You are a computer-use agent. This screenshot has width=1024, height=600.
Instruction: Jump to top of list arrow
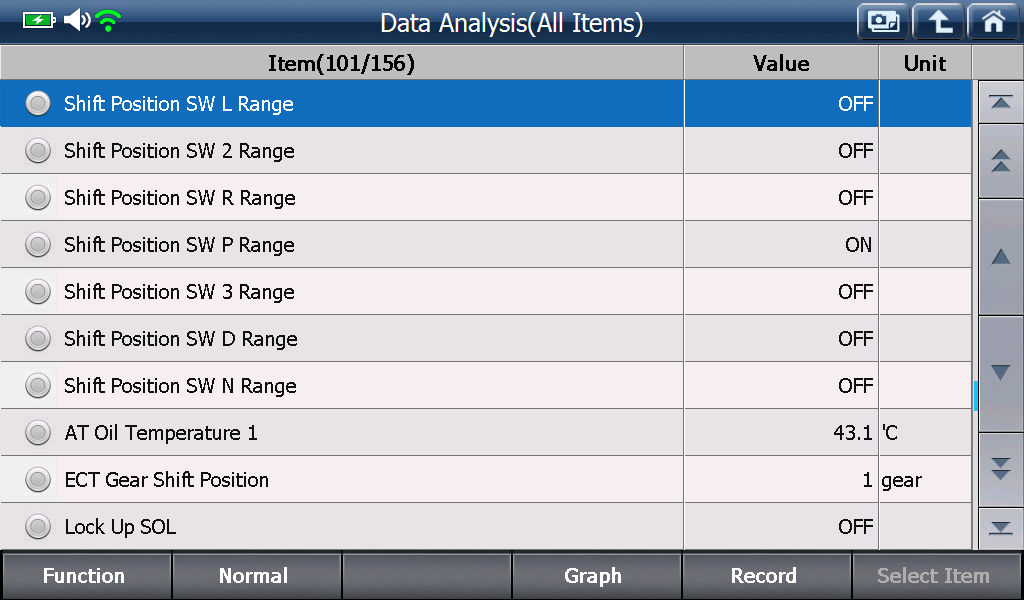[1000, 103]
